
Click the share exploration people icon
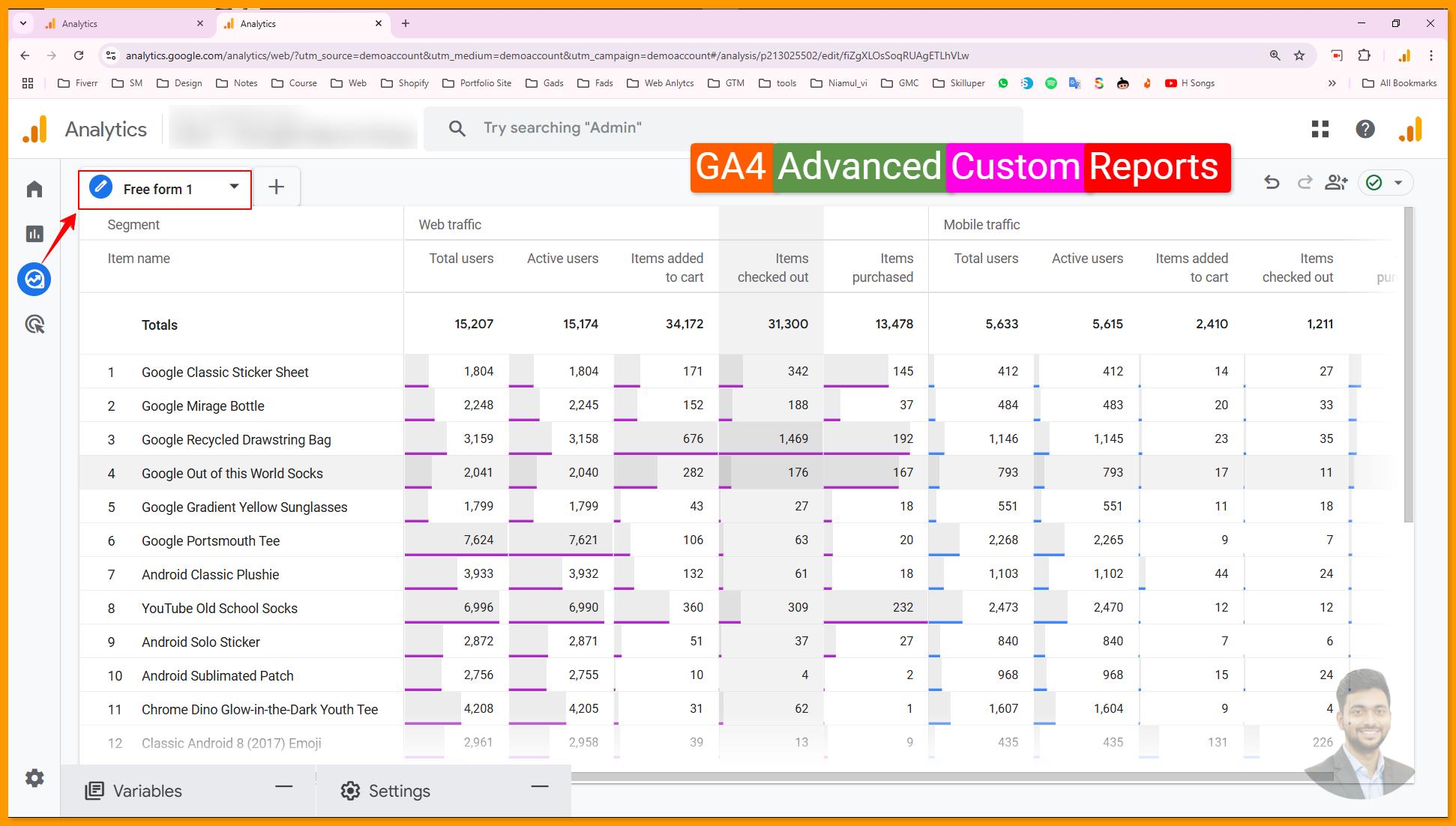(1336, 182)
